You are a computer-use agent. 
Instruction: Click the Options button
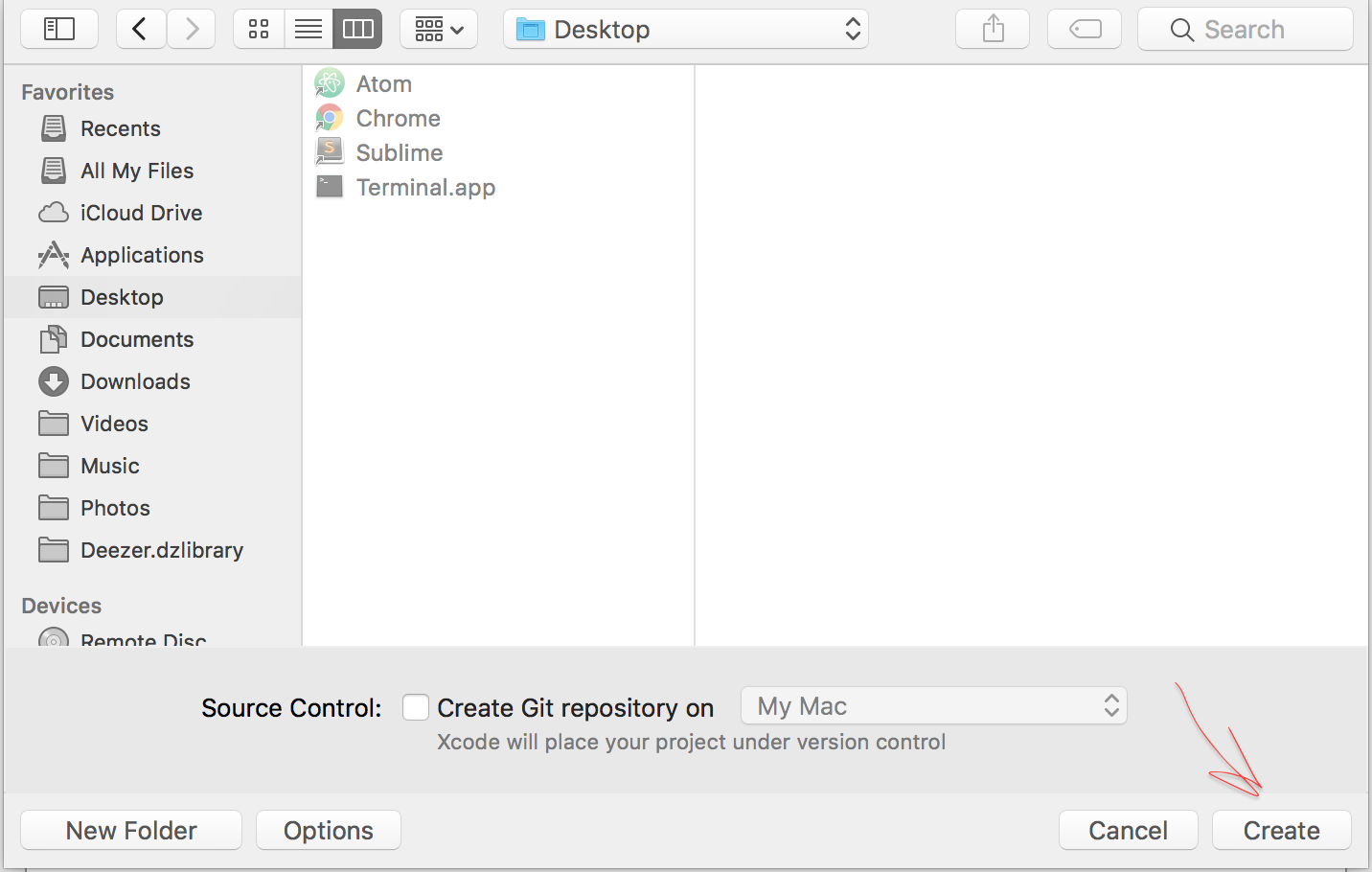pyautogui.click(x=329, y=830)
